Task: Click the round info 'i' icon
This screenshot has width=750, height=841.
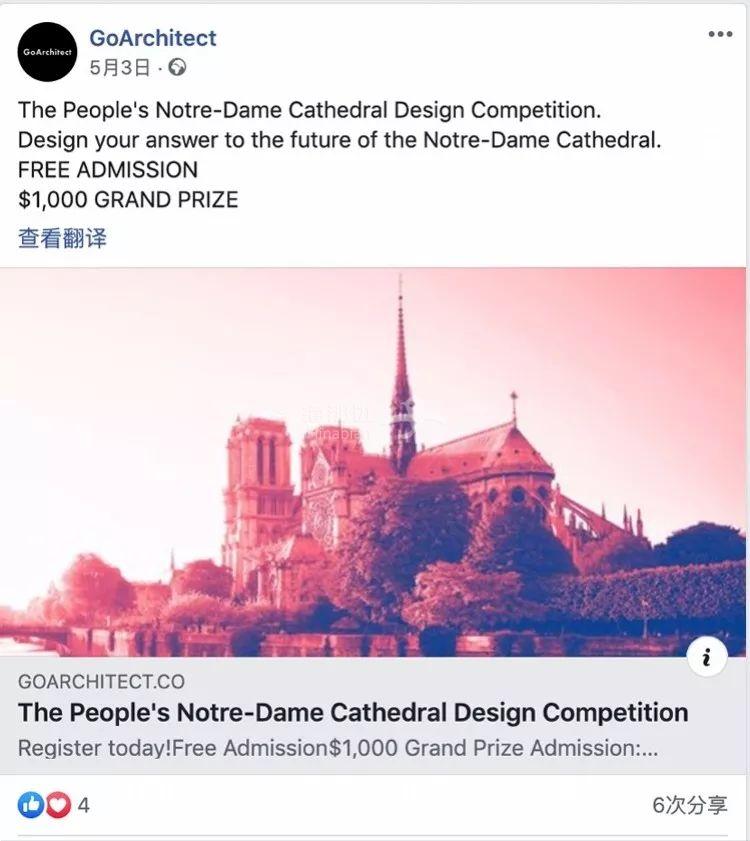Action: [x=707, y=657]
